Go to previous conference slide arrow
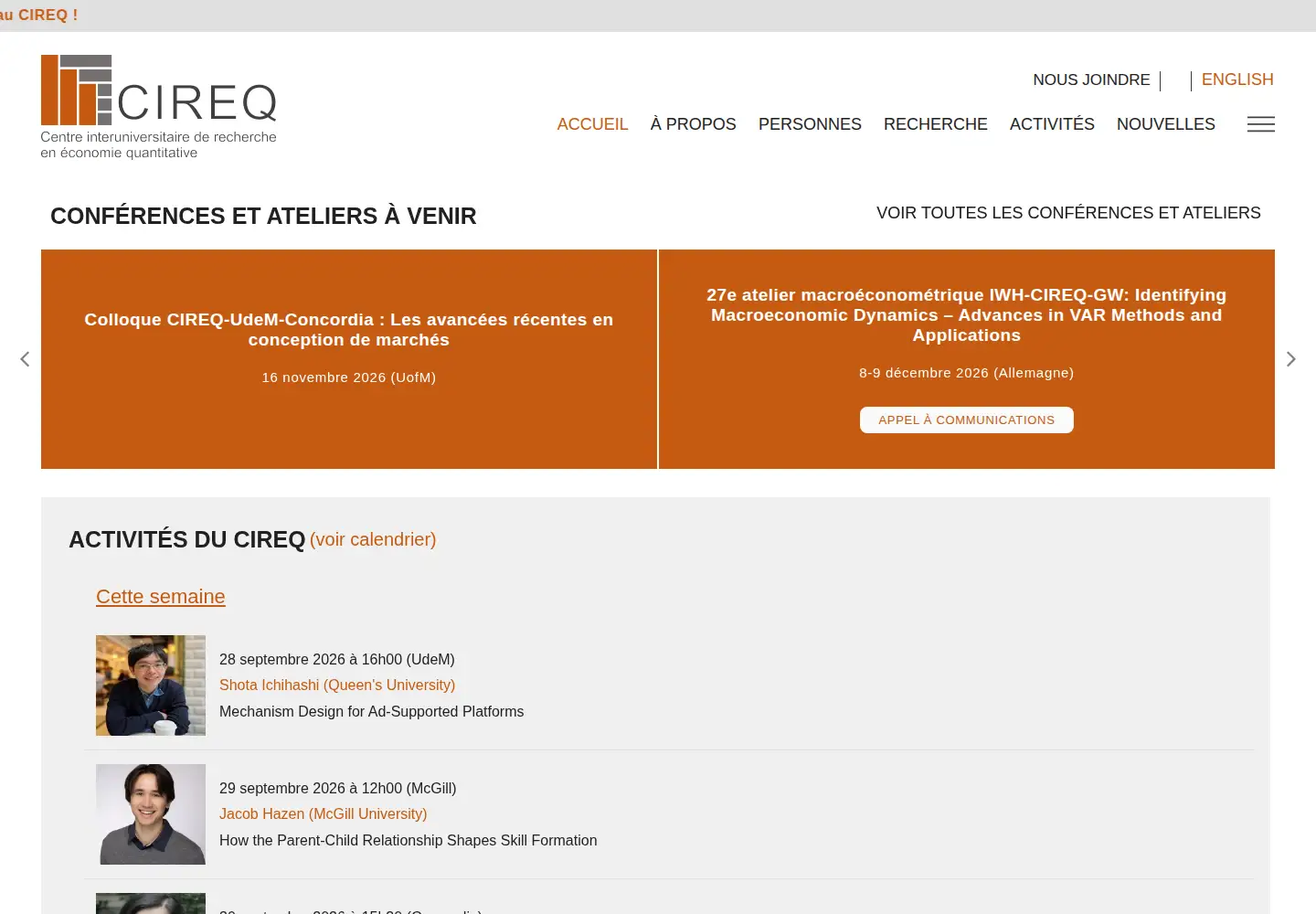This screenshot has width=1316, height=914. [25, 359]
